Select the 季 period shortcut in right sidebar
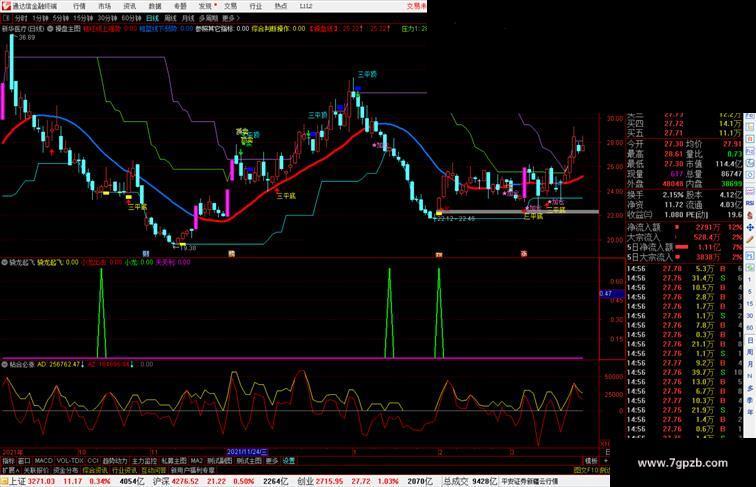 (x=750, y=400)
